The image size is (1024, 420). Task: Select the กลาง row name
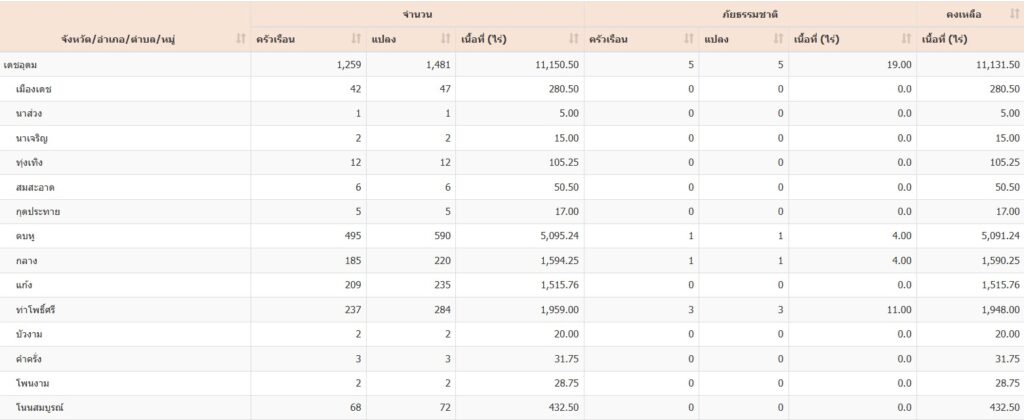tap(27, 260)
